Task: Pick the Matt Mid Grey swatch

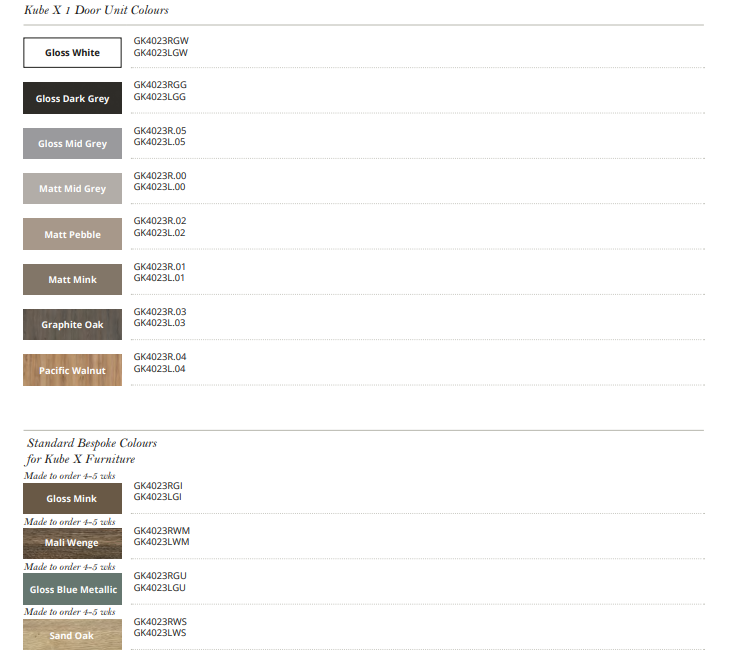Action: coord(72,189)
